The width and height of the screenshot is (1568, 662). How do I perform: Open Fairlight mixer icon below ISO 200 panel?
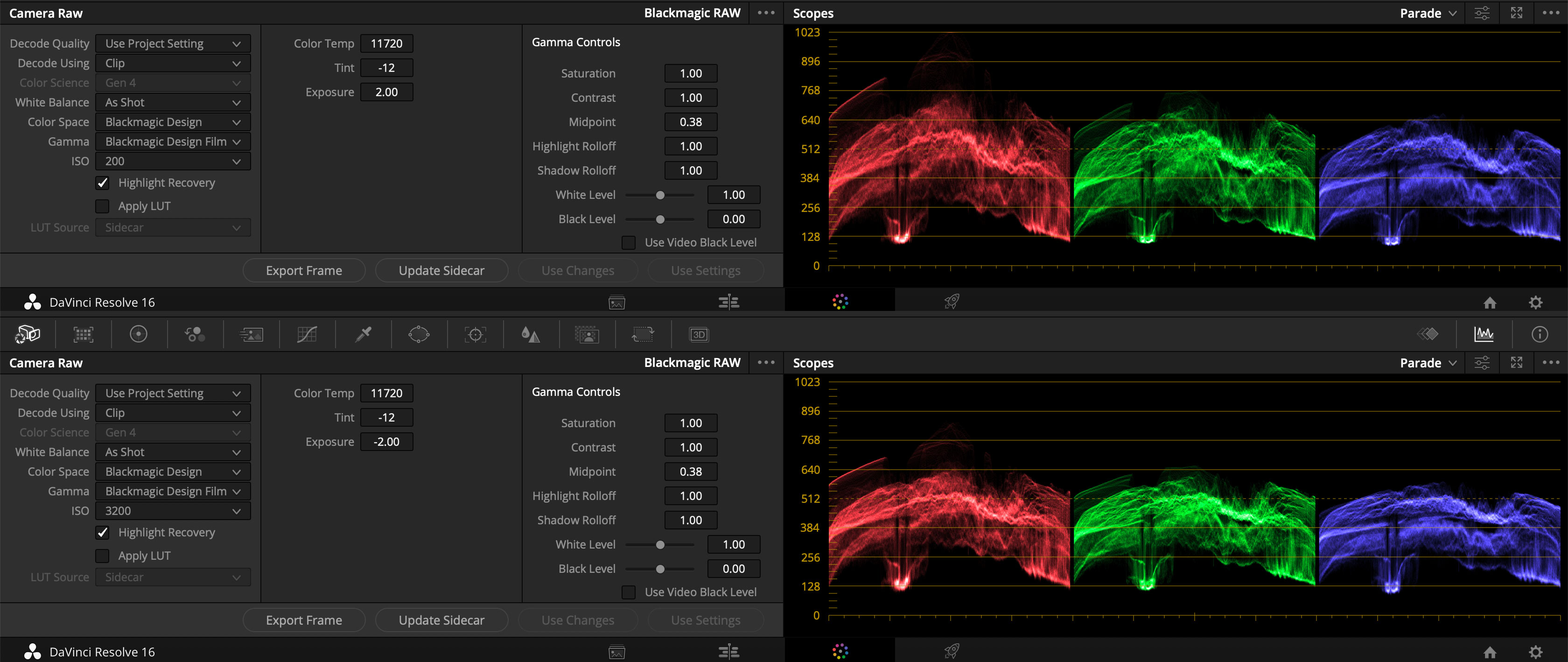tap(728, 302)
